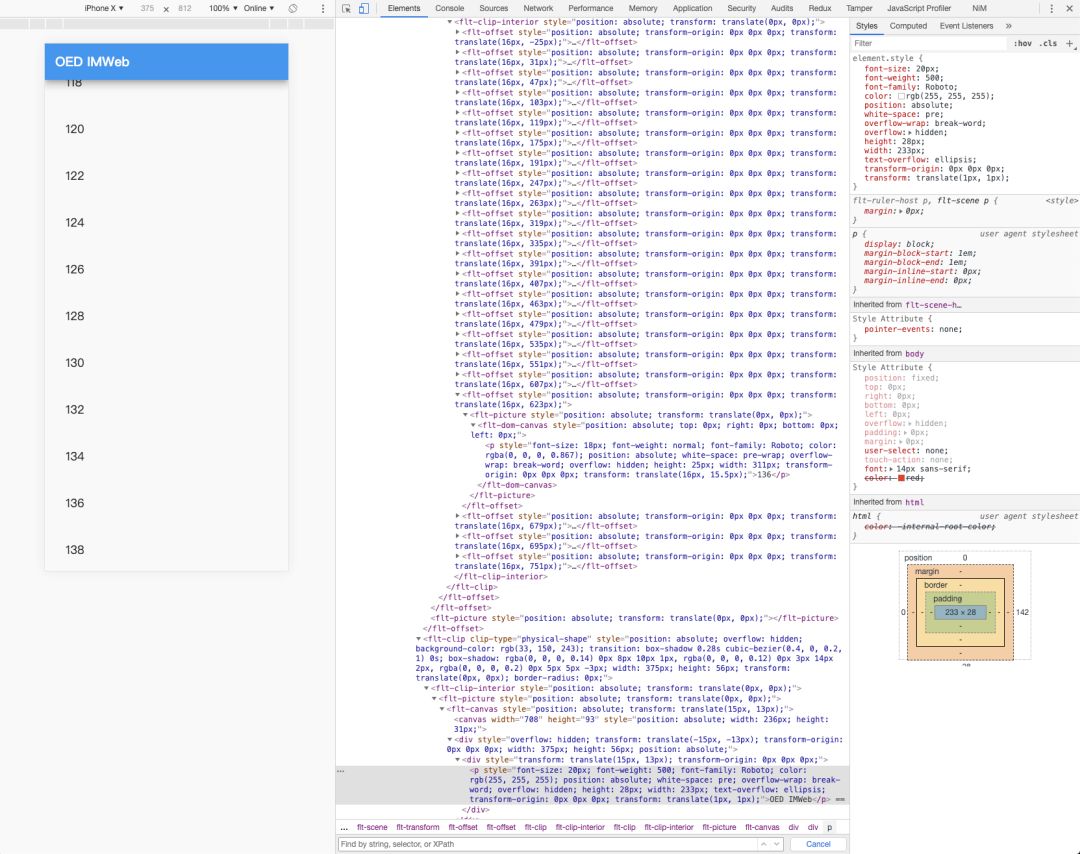Open the iPhone X device dropdown
Image resolution: width=1080 pixels, height=854 pixels.
coord(104,8)
